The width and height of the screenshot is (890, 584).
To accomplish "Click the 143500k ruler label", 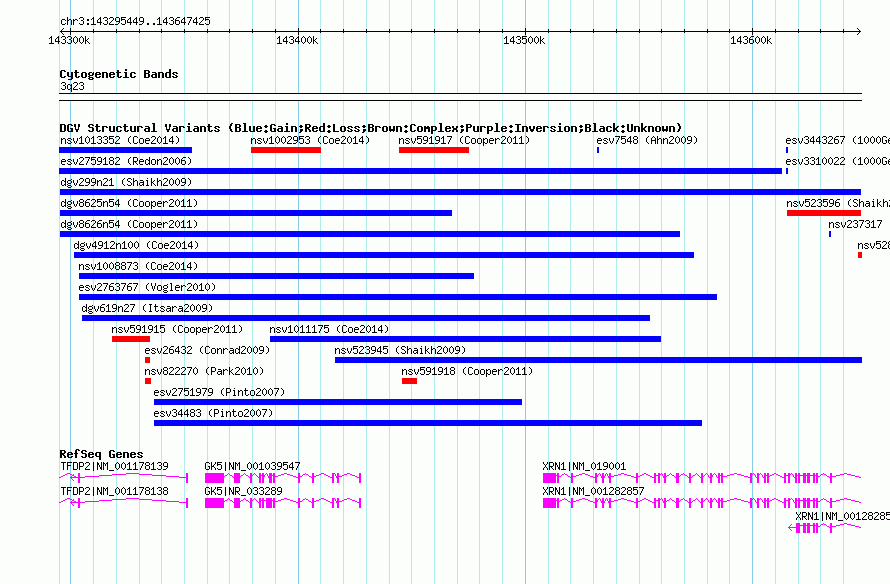I will [x=524, y=40].
